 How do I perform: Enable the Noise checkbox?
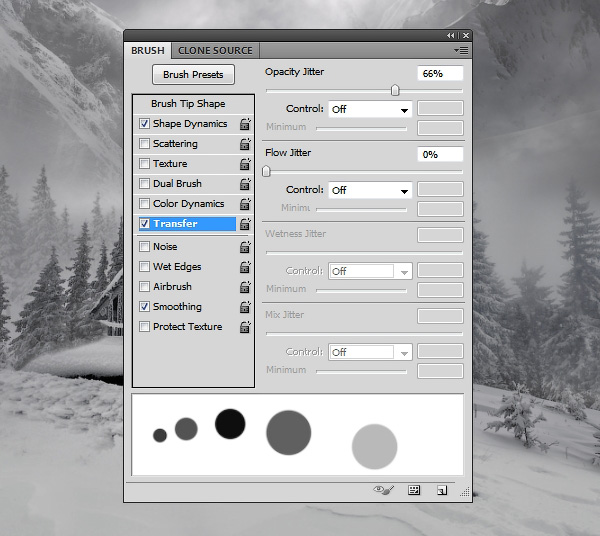click(144, 246)
